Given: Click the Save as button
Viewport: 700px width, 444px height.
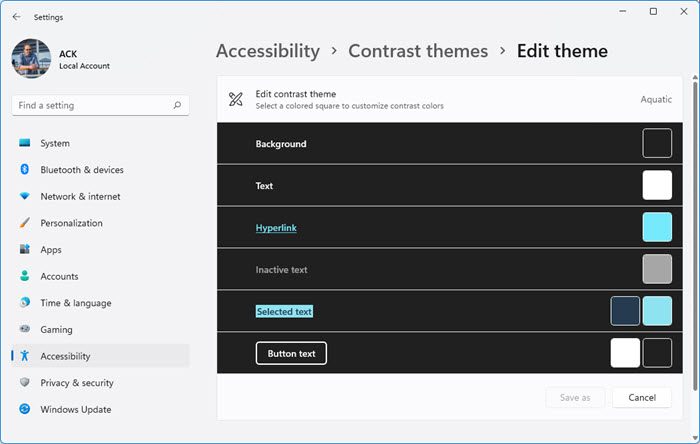Looking at the screenshot, I should [575, 397].
